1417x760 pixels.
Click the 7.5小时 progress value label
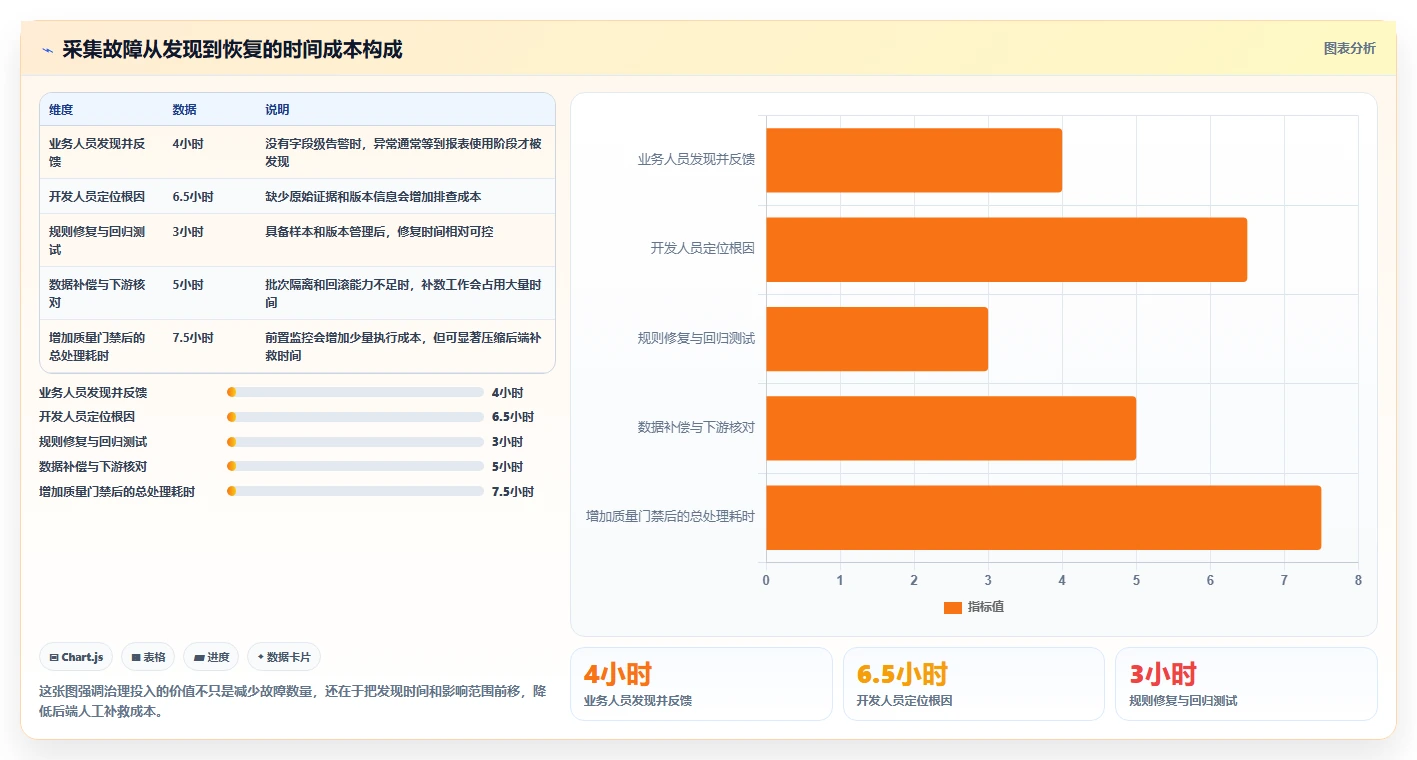coord(513,491)
